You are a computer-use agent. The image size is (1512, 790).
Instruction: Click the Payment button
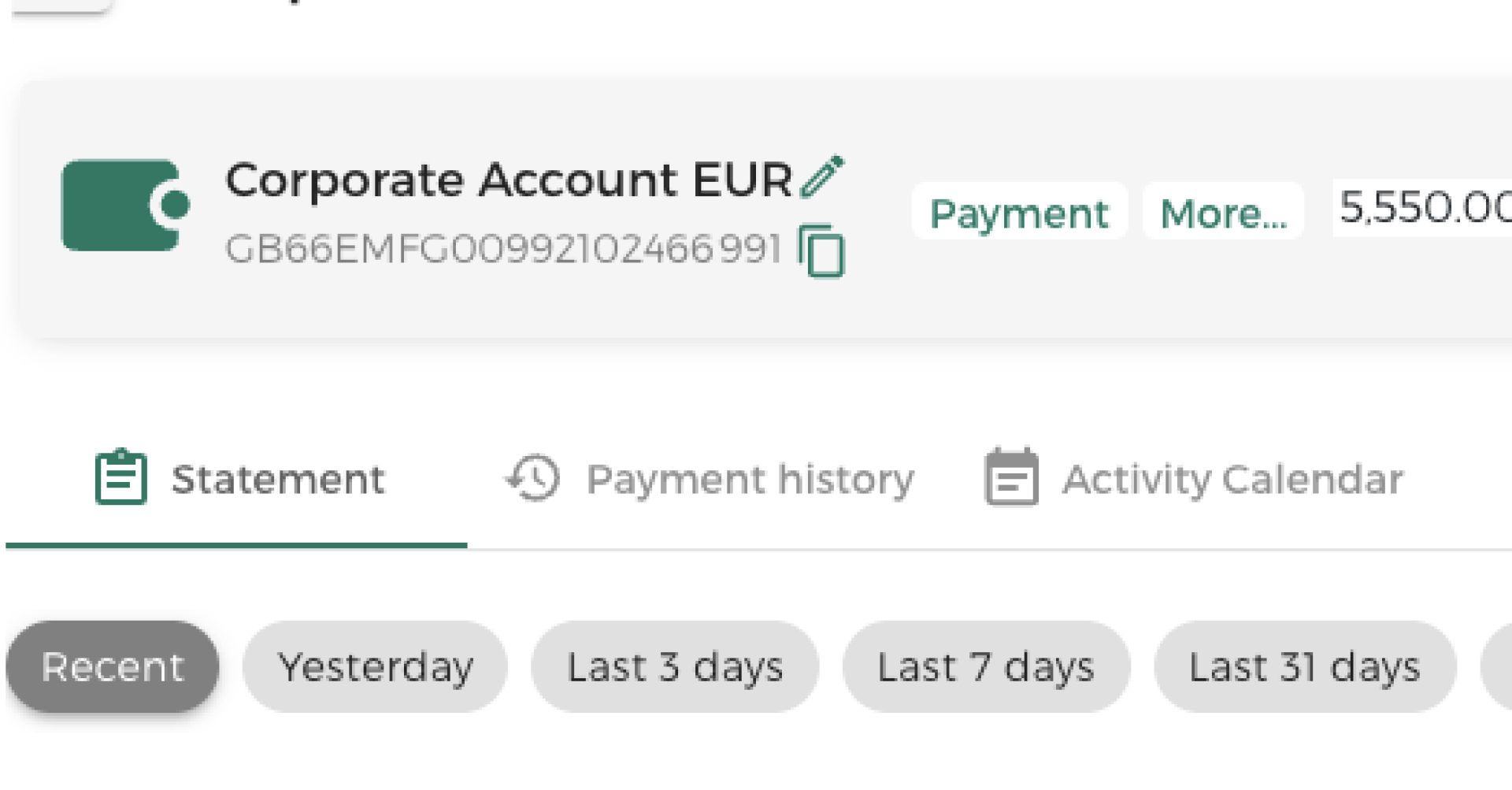[1019, 212]
